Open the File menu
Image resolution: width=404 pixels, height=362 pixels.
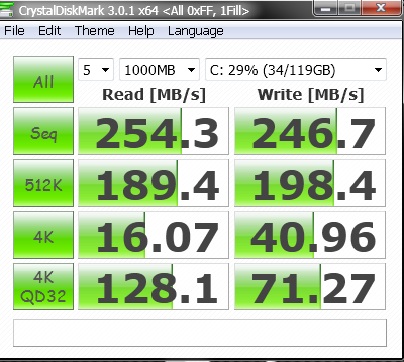(14, 31)
